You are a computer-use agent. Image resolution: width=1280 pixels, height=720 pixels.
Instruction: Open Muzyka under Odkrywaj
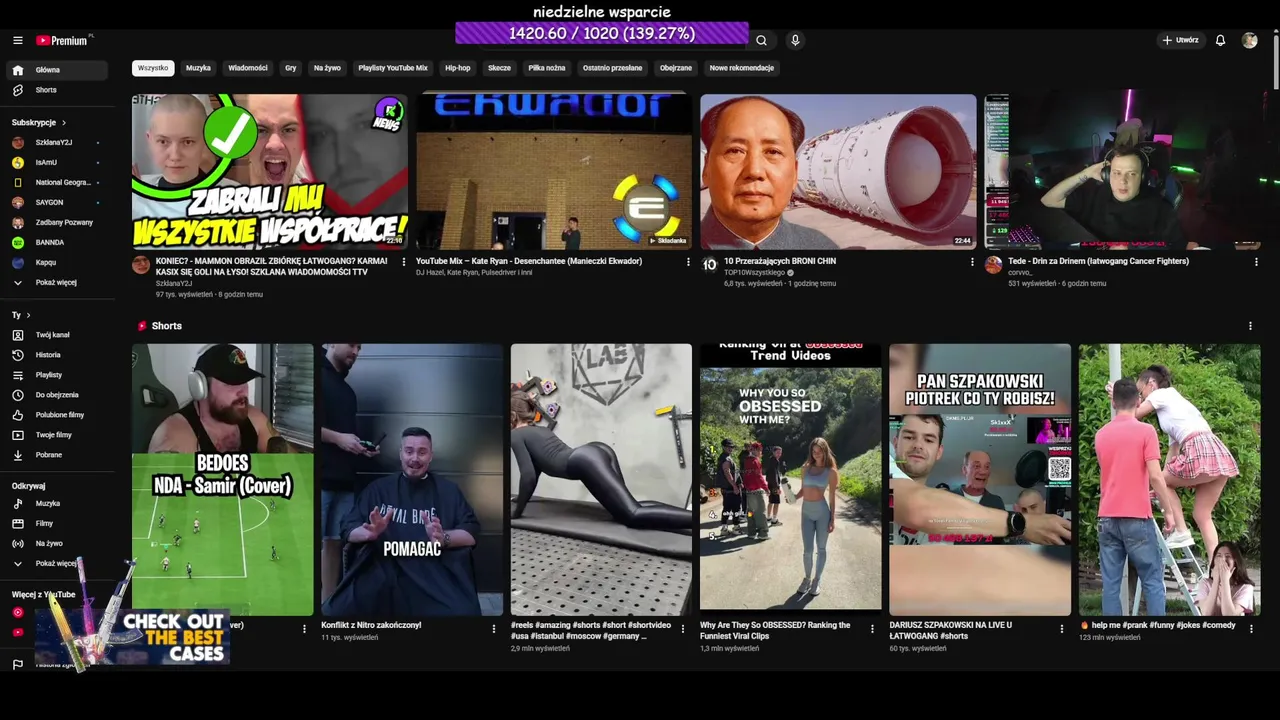[x=55, y=503]
